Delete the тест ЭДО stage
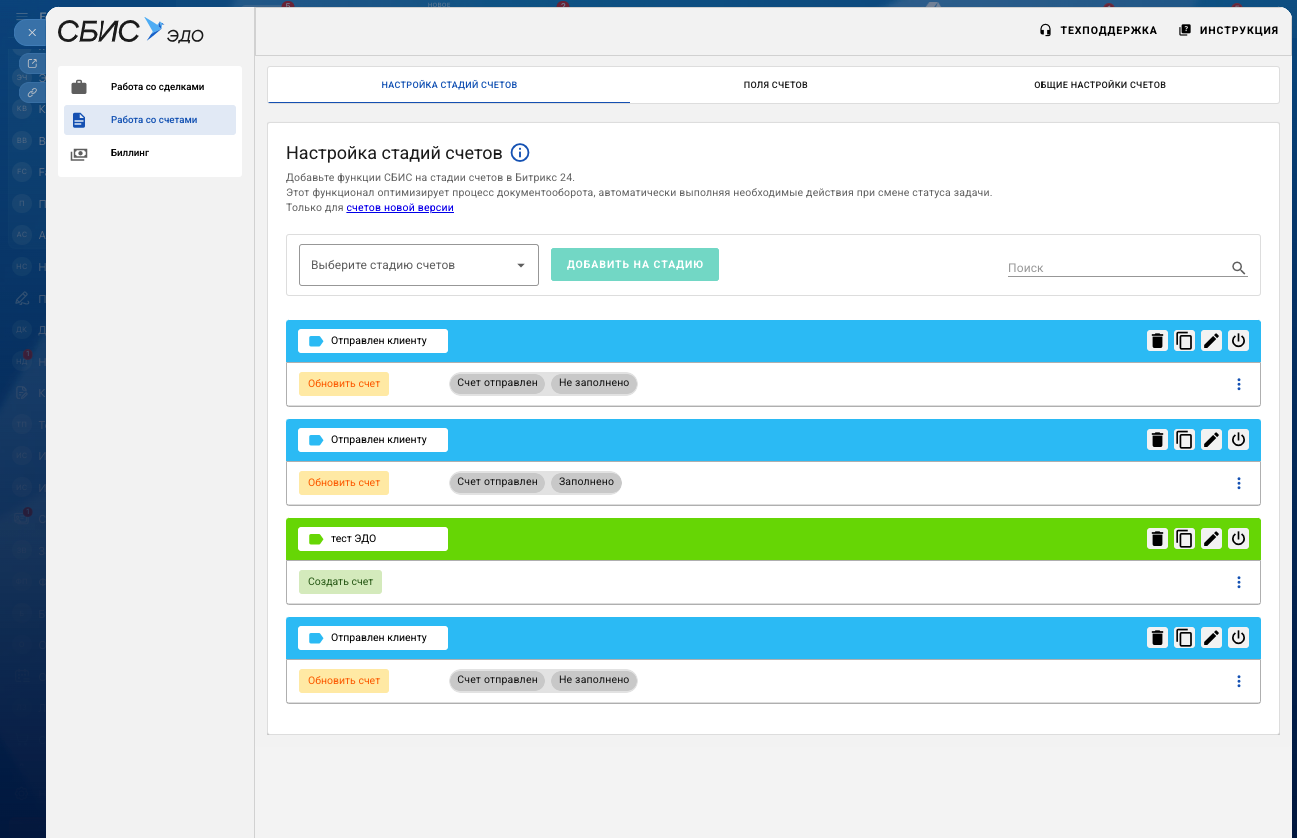Image resolution: width=1297 pixels, height=838 pixels. click(x=1157, y=539)
